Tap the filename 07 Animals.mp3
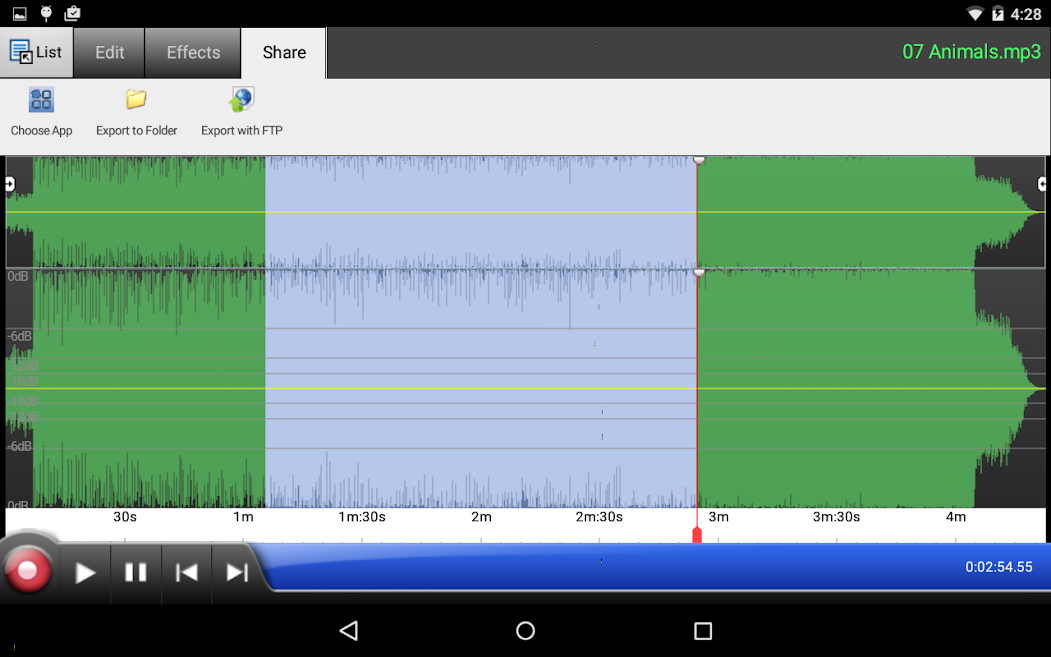The width and height of the screenshot is (1051, 657). (971, 52)
